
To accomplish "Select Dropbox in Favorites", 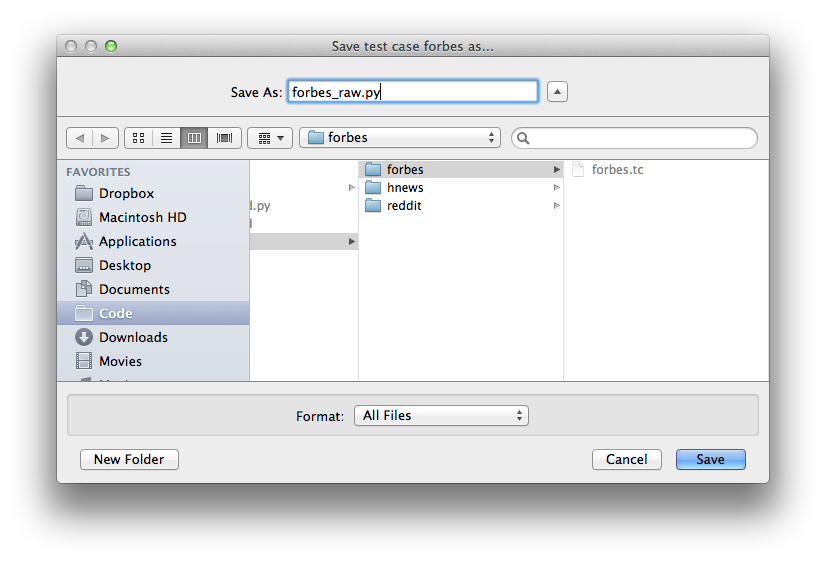I will coord(153,193).
